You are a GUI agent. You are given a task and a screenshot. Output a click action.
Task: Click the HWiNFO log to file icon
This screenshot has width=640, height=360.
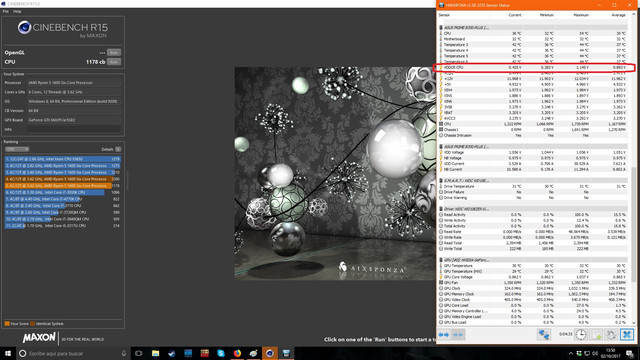click(x=596, y=335)
